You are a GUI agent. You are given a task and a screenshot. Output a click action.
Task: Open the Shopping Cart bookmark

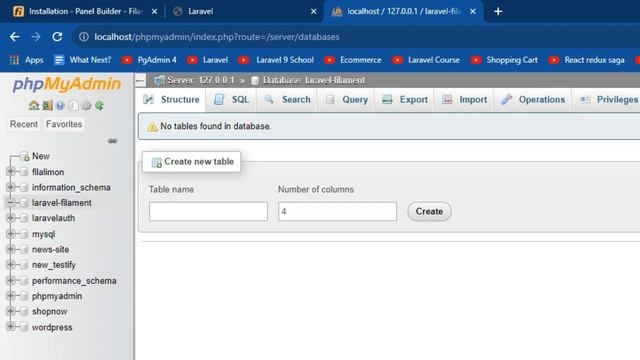point(504,60)
